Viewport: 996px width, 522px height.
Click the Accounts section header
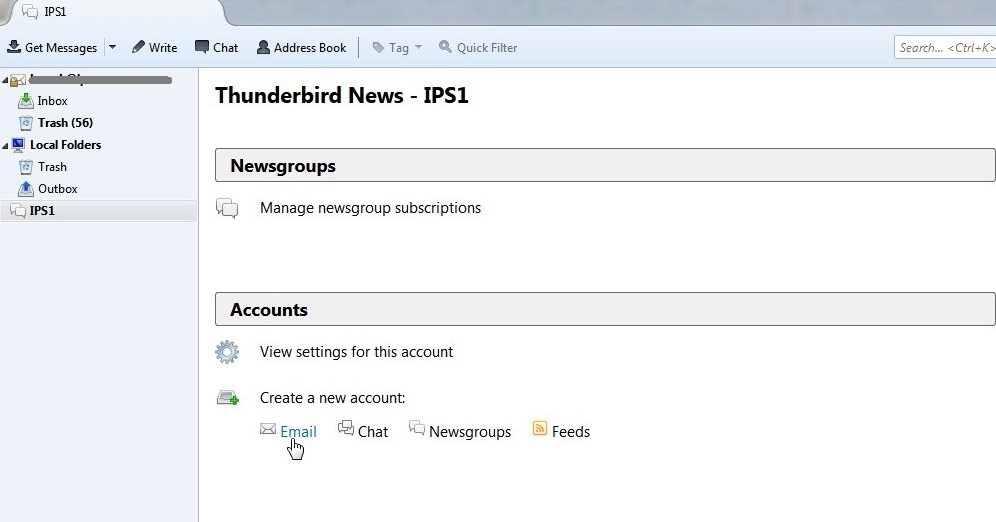click(605, 309)
